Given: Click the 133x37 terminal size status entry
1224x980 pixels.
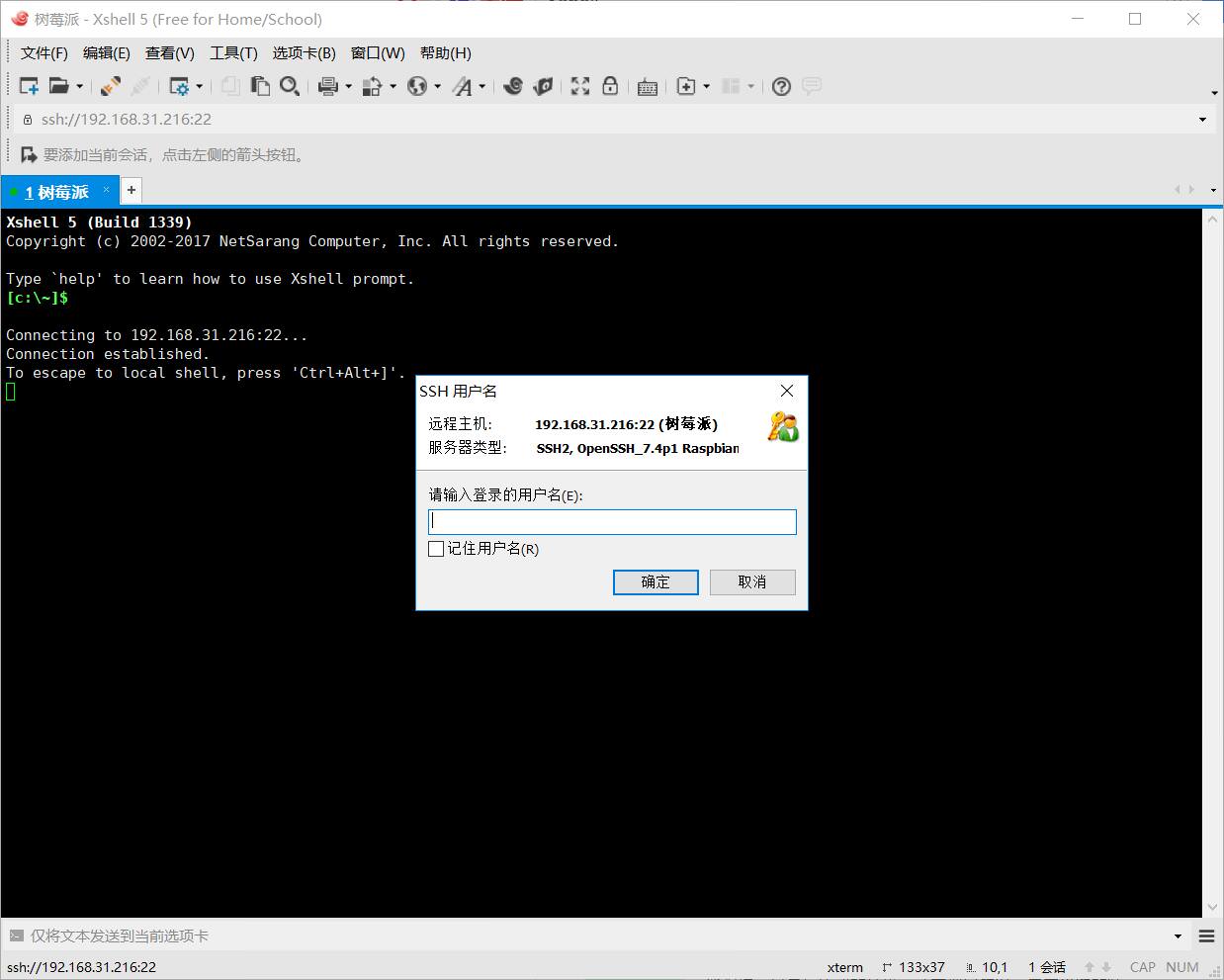Looking at the screenshot, I should click(x=913, y=967).
